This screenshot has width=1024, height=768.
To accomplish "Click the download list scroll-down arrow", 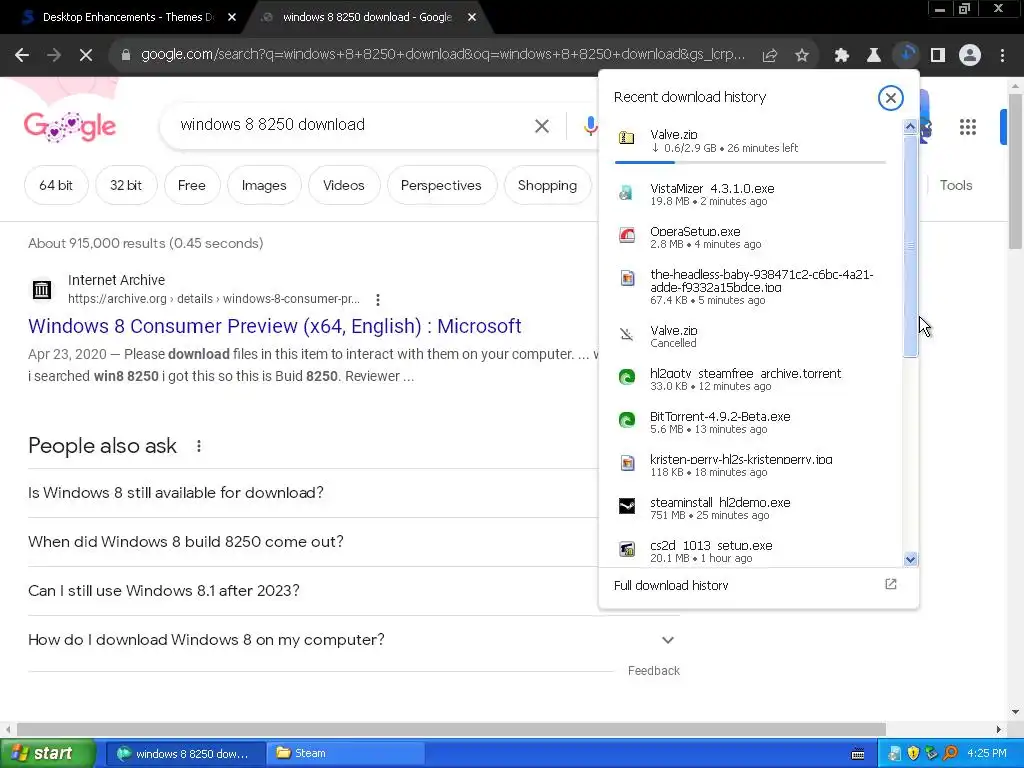I will tap(910, 559).
